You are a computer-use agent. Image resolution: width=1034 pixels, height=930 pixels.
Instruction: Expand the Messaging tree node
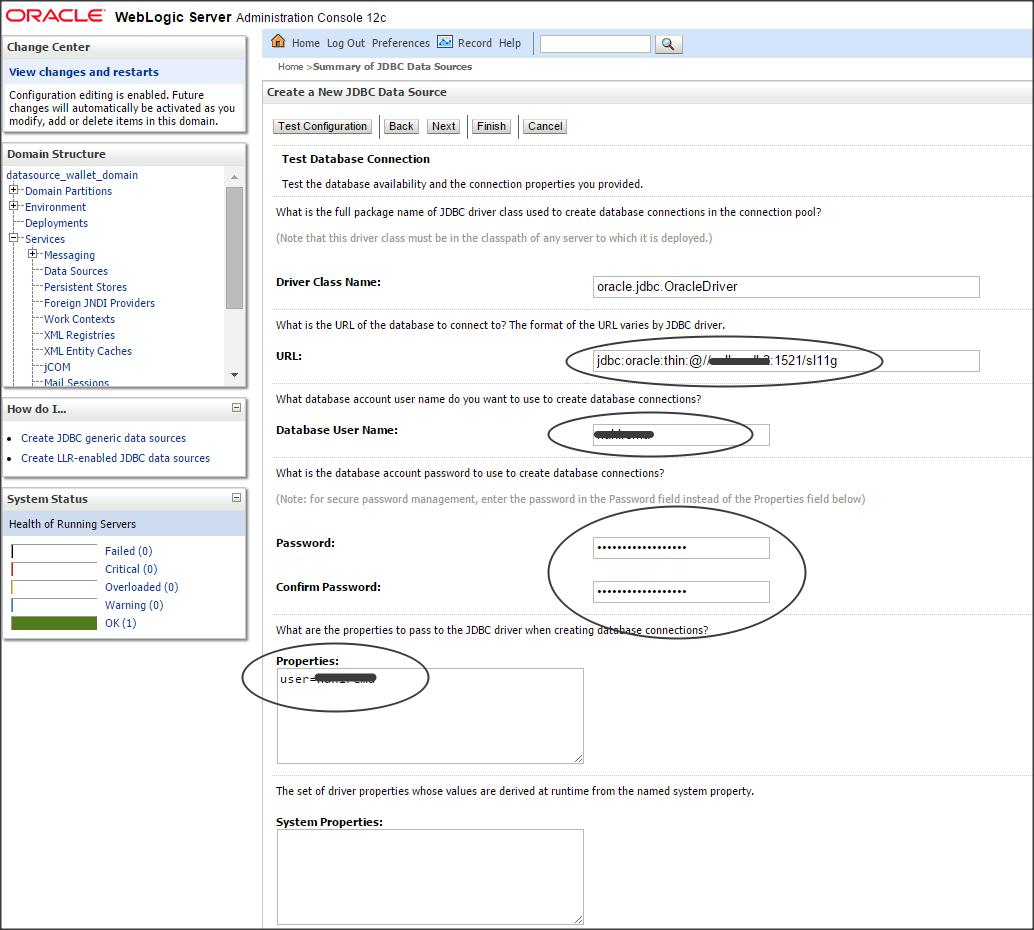[x=32, y=254]
